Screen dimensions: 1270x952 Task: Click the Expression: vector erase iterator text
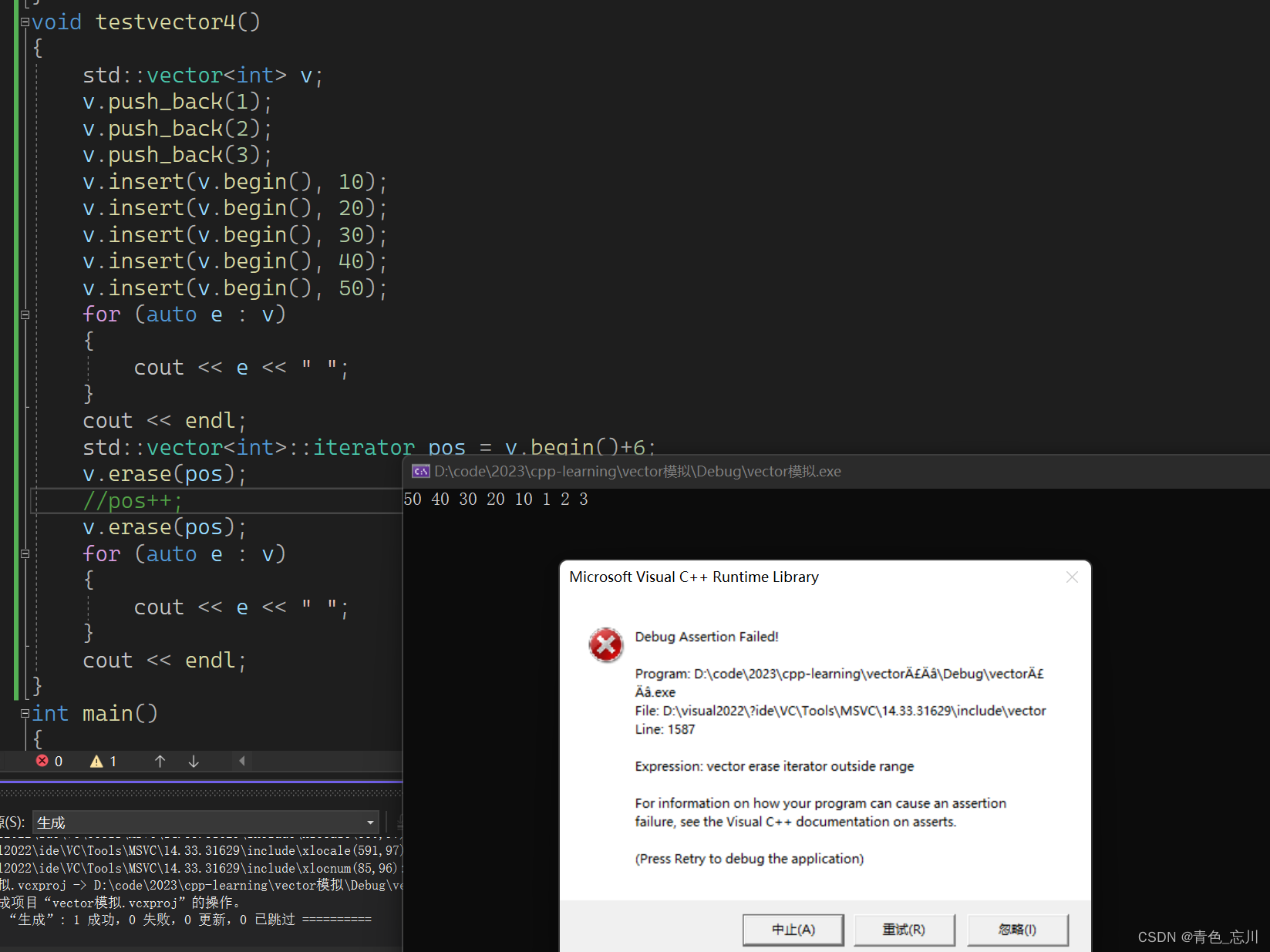coord(774,766)
